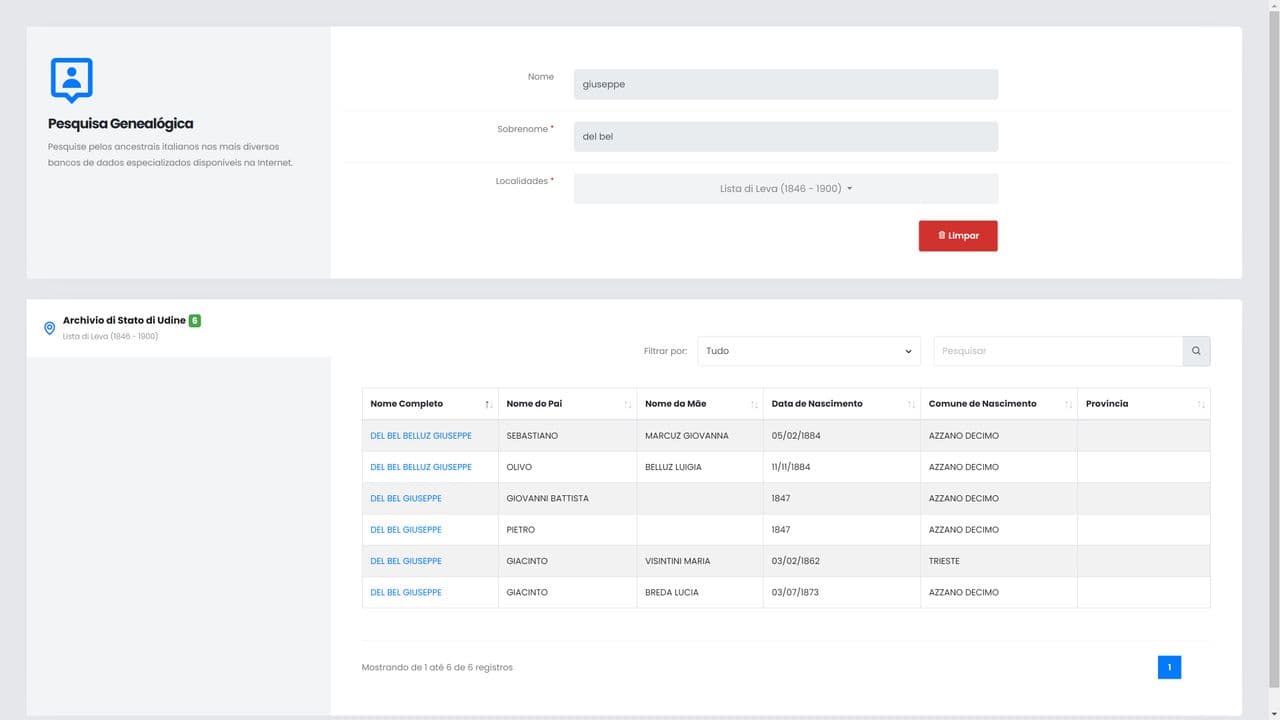Viewport: 1280px width, 720px height.
Task: Open the Localidades Lista di Leva dropdown
Action: (x=785, y=188)
